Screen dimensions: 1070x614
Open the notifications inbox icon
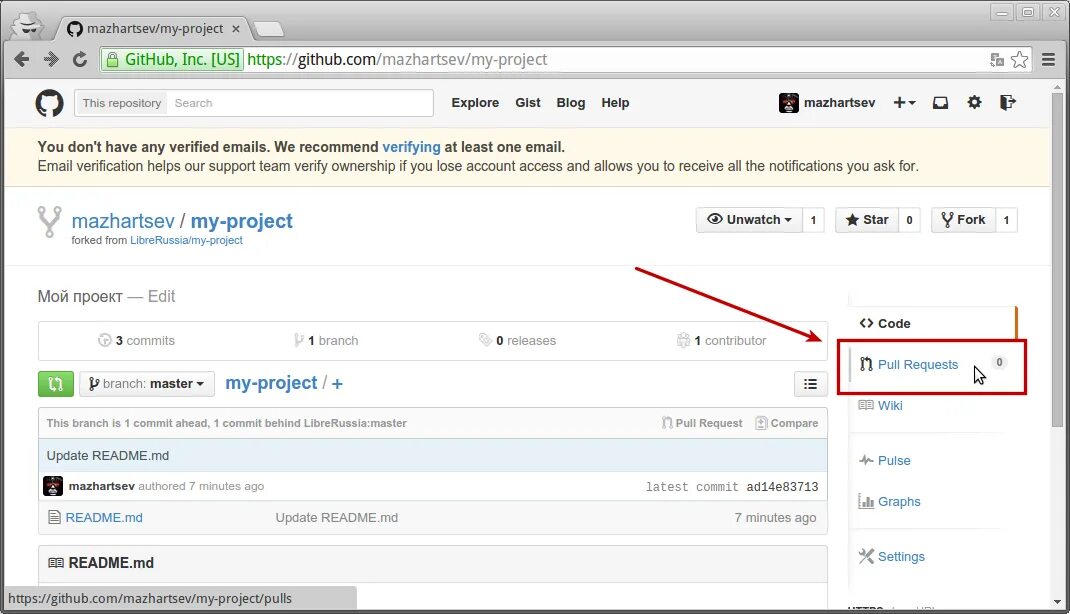coord(940,102)
